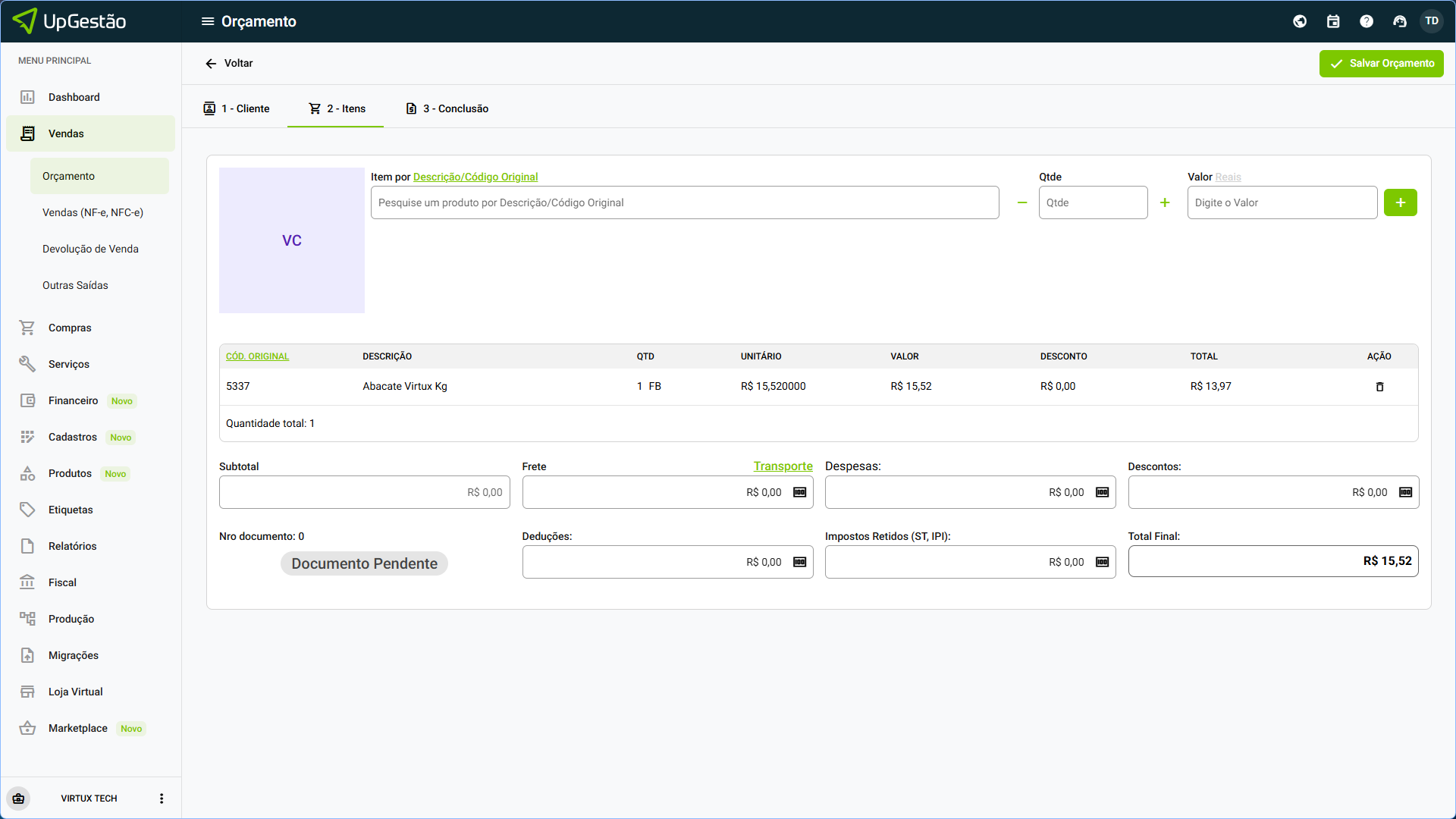Open the Transporte link

point(783,466)
